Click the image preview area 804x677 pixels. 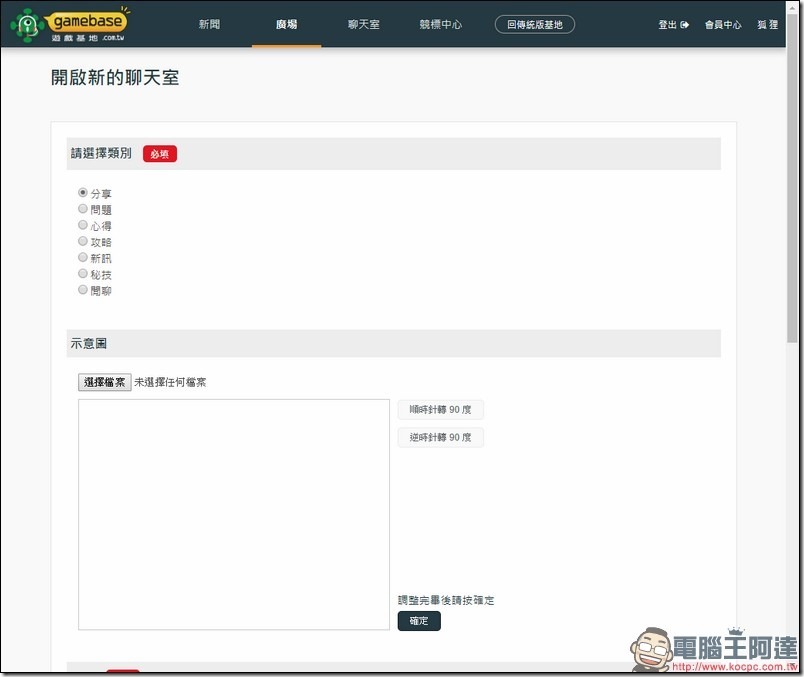(x=234, y=515)
